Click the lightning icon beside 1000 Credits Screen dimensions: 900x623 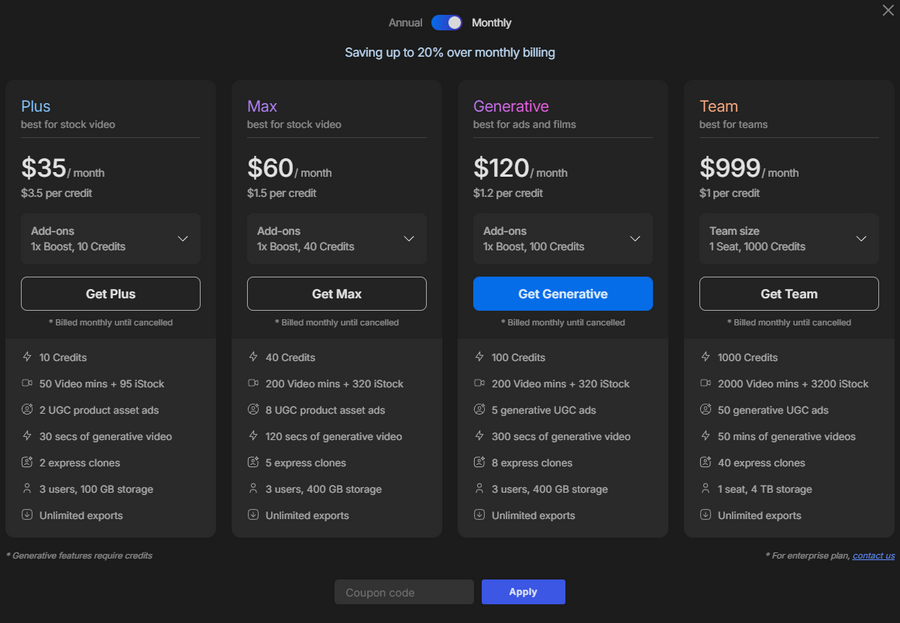[705, 357]
